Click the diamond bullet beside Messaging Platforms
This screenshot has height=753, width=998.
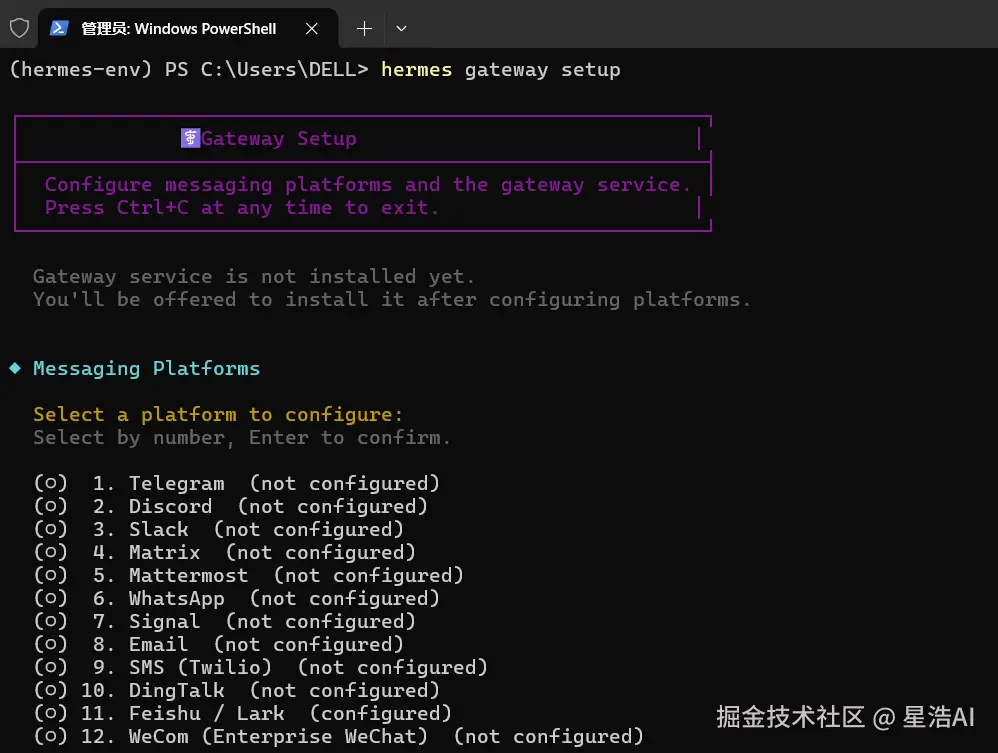15,369
